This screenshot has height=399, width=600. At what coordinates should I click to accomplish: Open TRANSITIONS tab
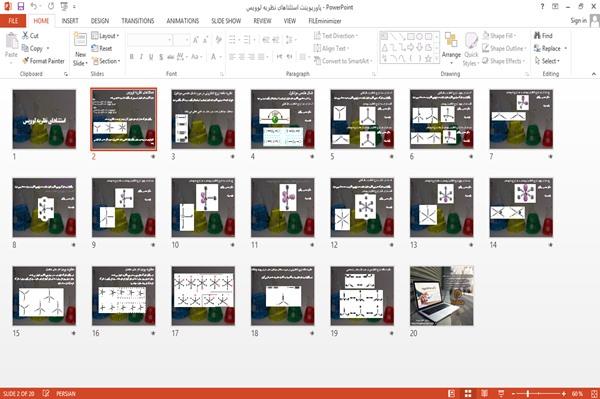tap(138, 21)
